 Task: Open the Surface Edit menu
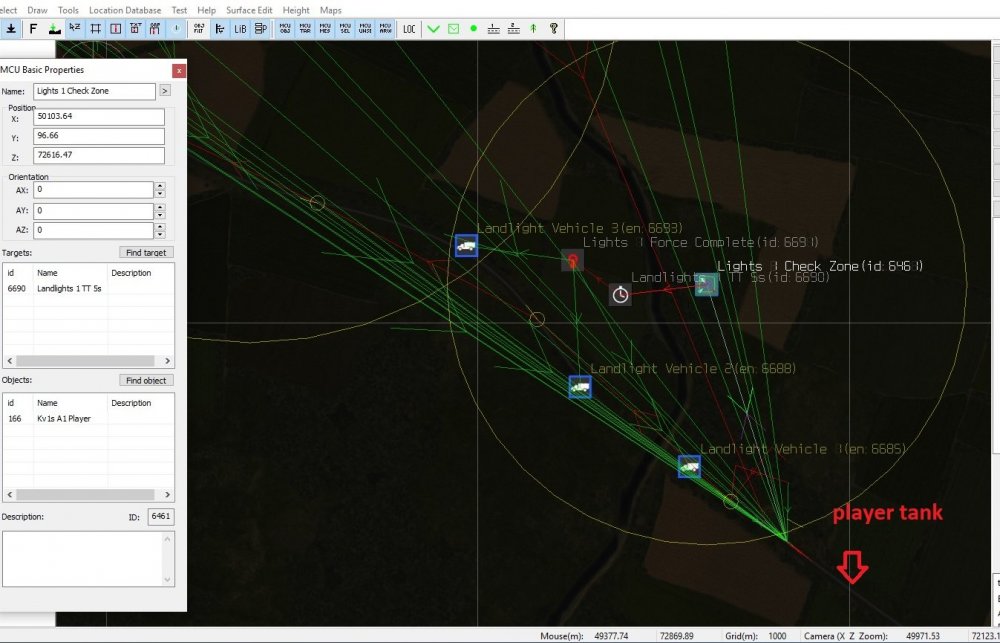click(x=249, y=10)
